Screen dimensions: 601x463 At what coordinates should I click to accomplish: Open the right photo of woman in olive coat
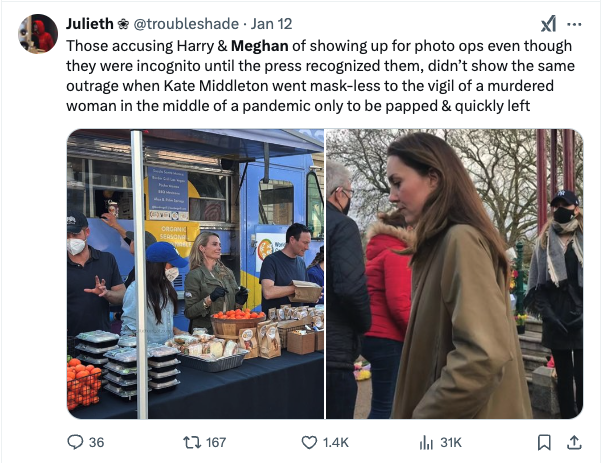[x=454, y=273]
